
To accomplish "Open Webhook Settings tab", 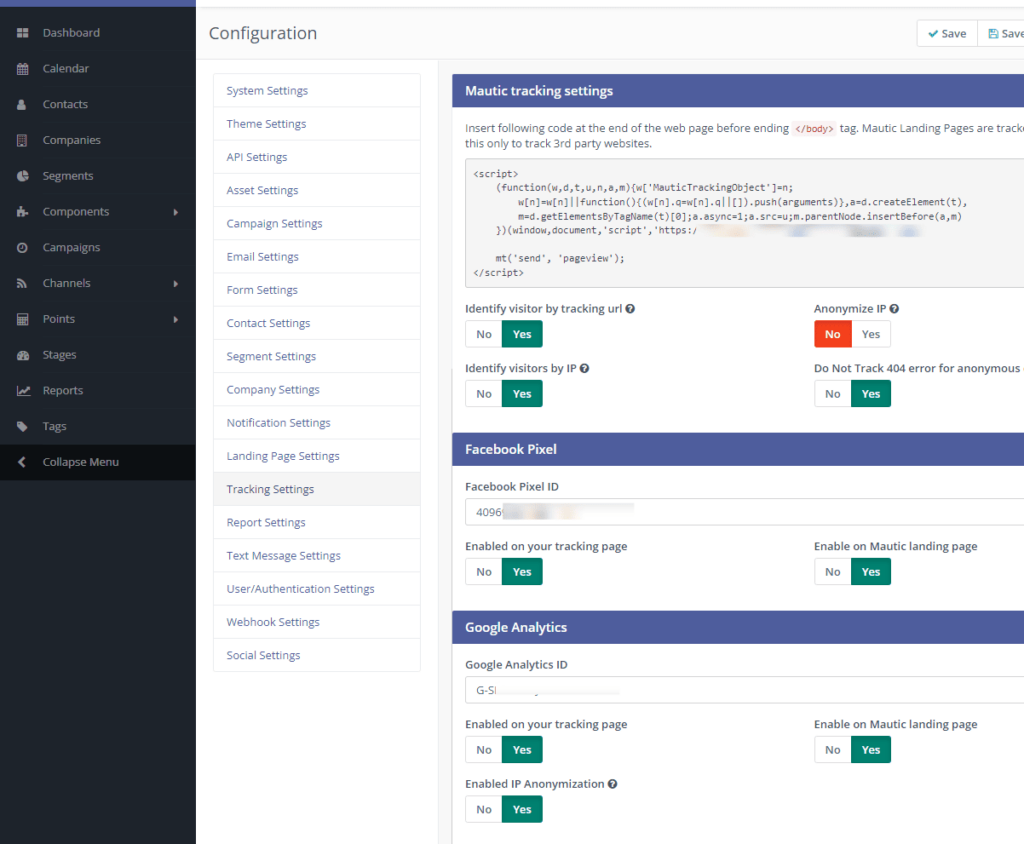I will (x=317, y=622).
